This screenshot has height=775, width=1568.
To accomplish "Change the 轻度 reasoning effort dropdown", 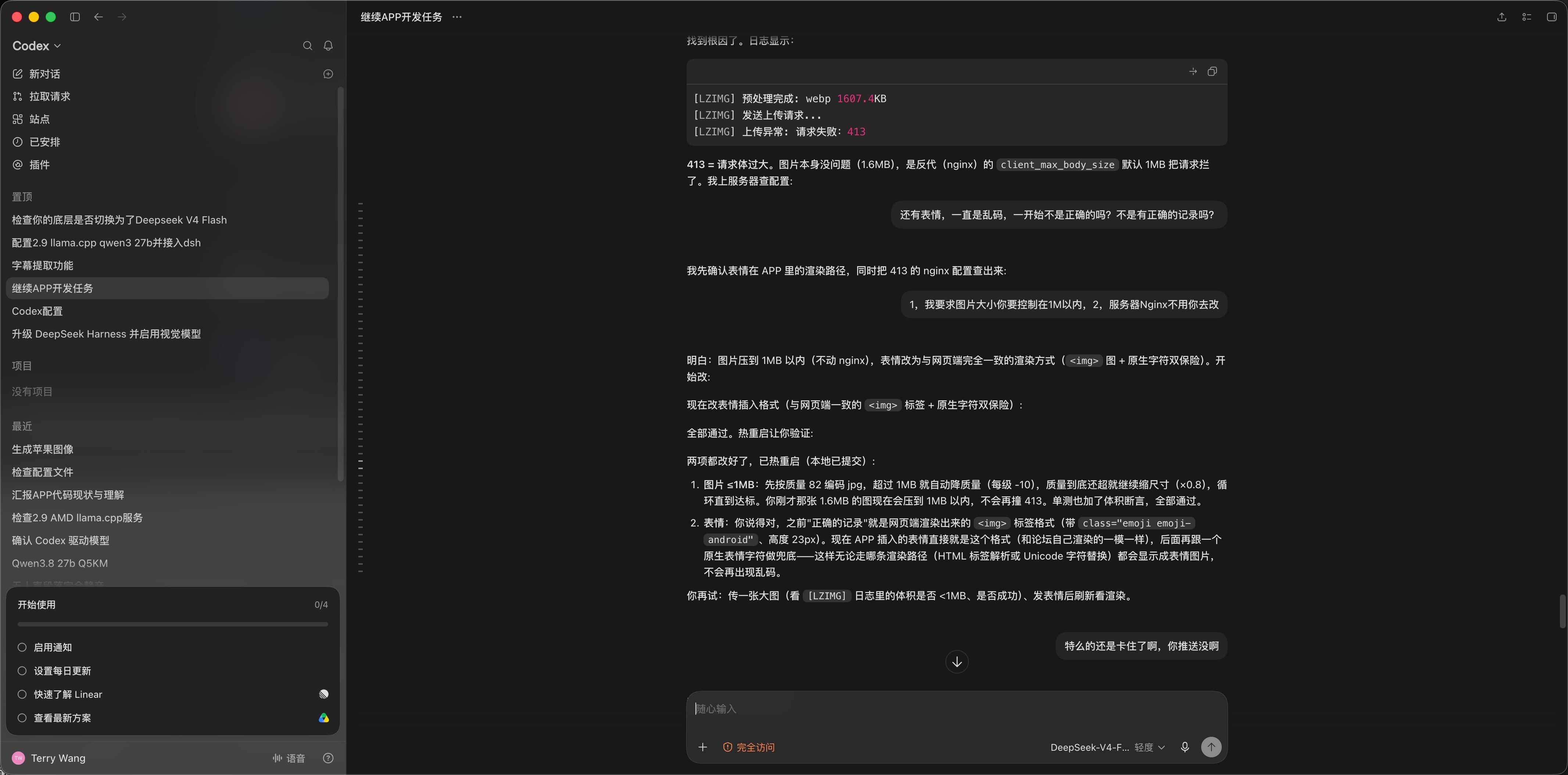I will coord(1150,747).
